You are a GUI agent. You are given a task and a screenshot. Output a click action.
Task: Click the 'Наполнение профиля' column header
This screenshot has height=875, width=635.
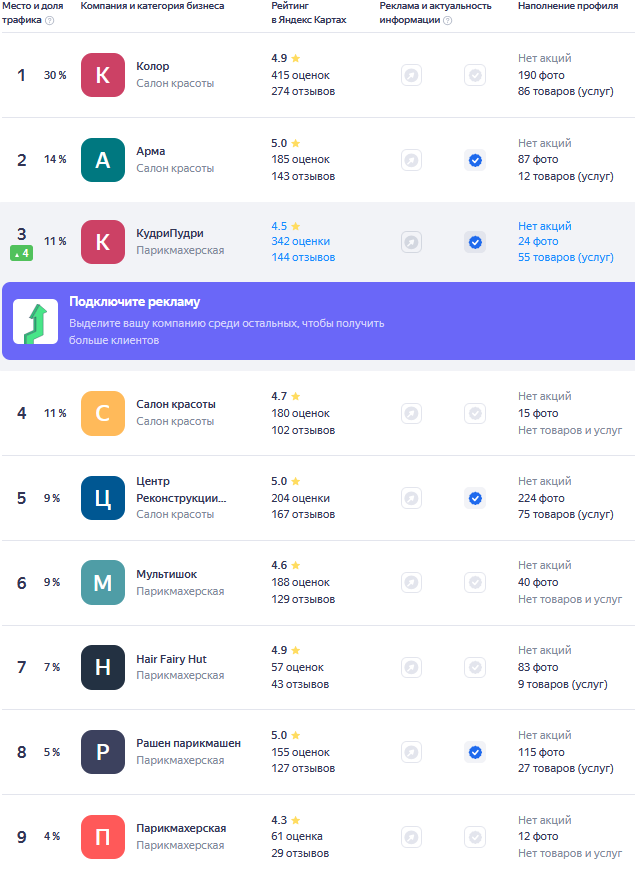(568, 6)
